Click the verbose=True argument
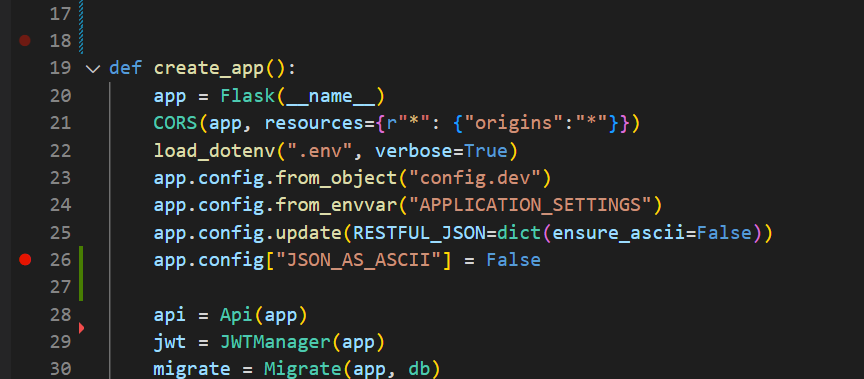Screen dimensions: 864x379 [x=441, y=151]
